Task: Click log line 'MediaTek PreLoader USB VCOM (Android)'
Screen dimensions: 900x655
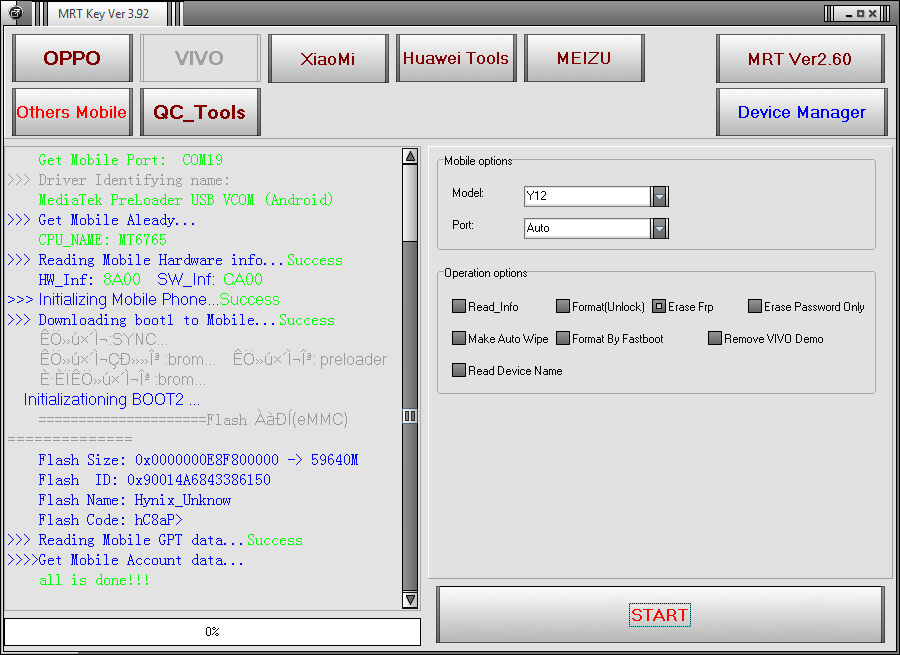Action: pyautogui.click(x=185, y=200)
